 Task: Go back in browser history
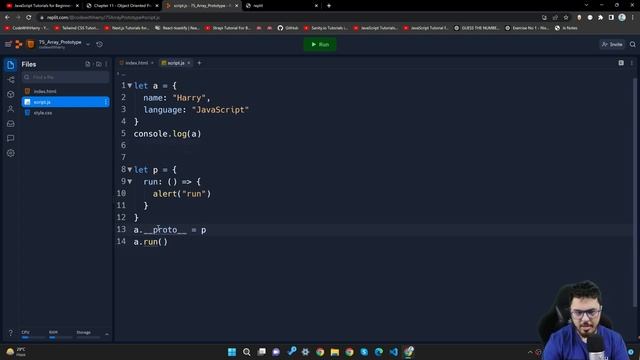tap(7, 17)
